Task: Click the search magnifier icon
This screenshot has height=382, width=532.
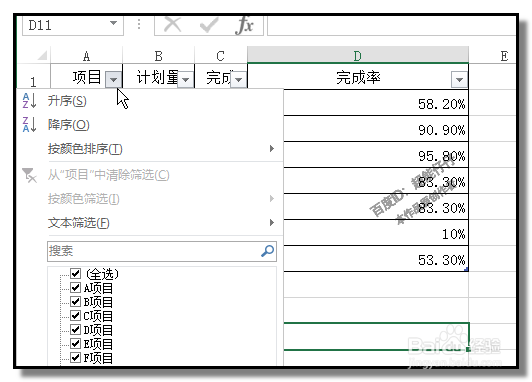Action: [267, 251]
